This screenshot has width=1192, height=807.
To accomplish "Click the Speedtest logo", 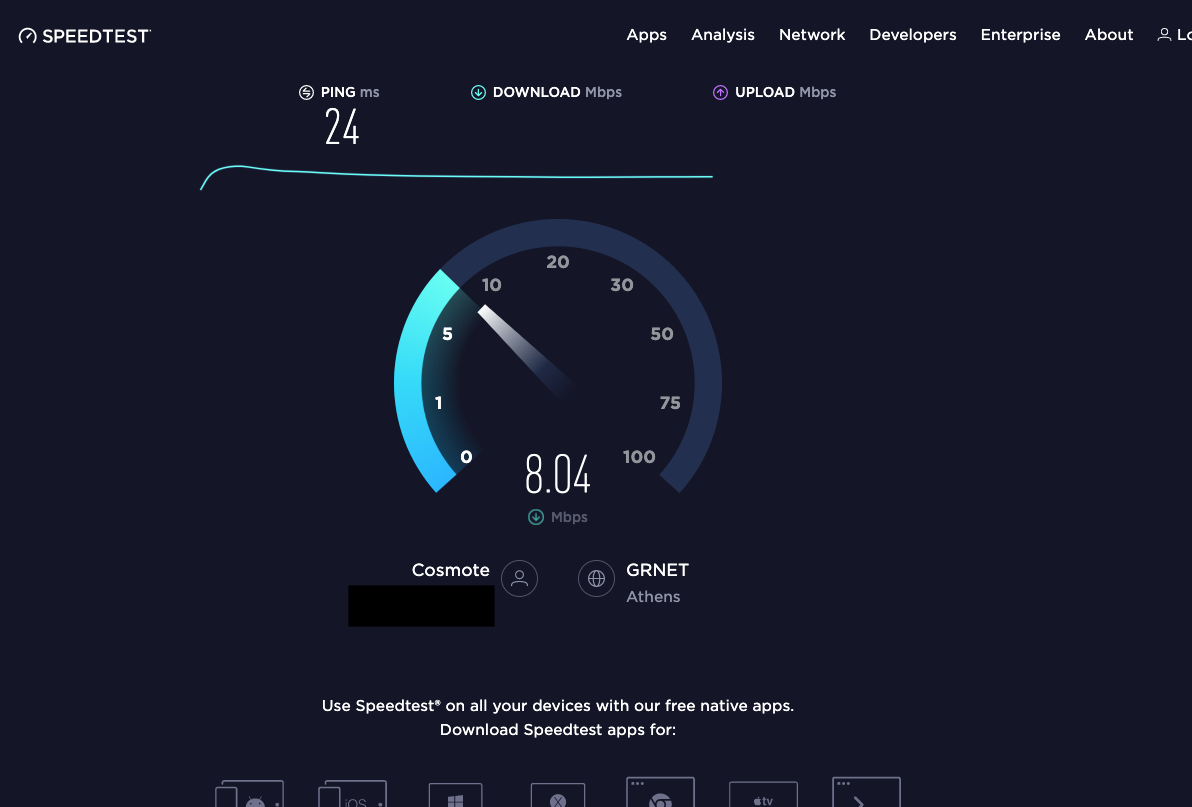I will [85, 36].
